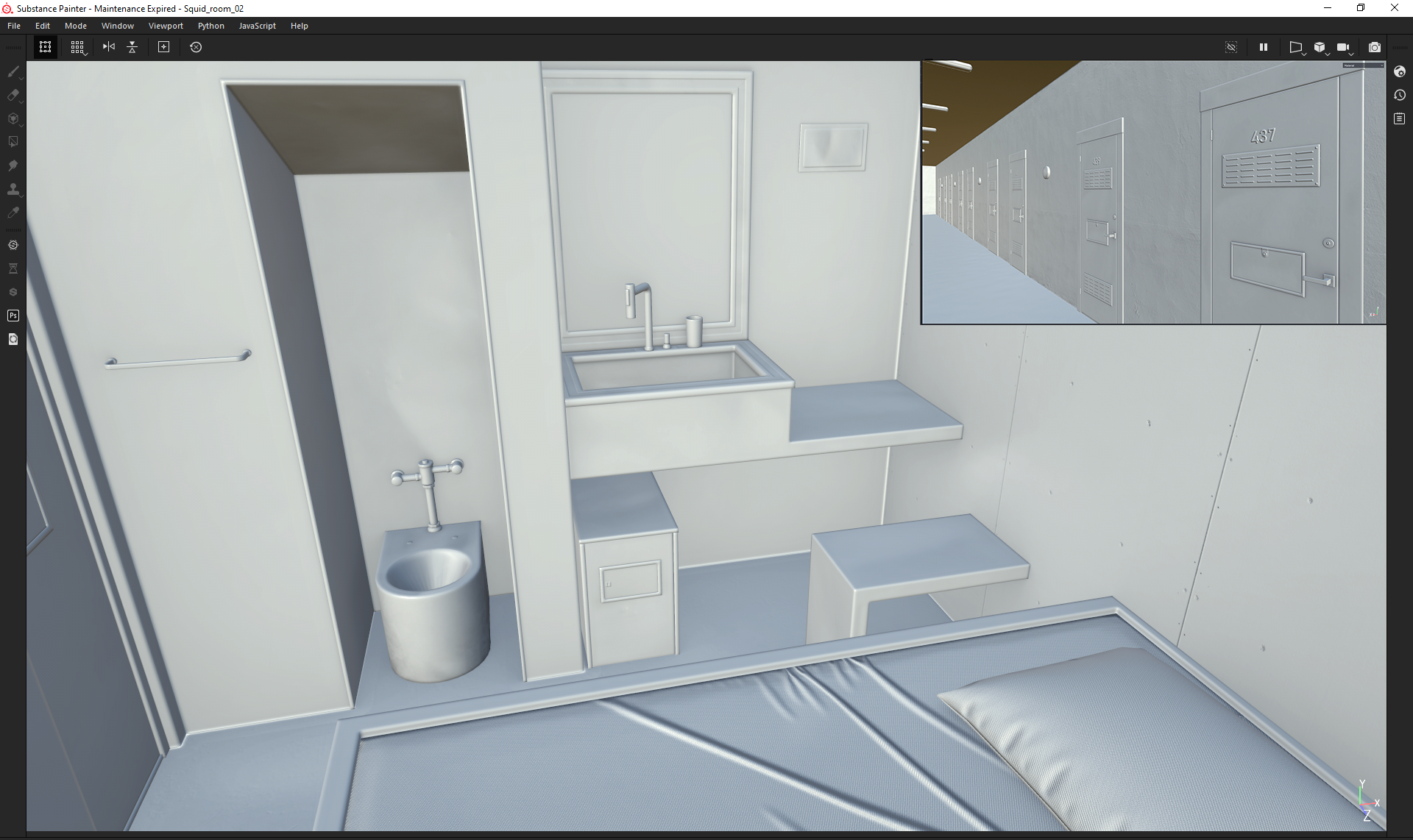Open the History panel on the right sidebar
The image size is (1413, 840).
click(1400, 95)
